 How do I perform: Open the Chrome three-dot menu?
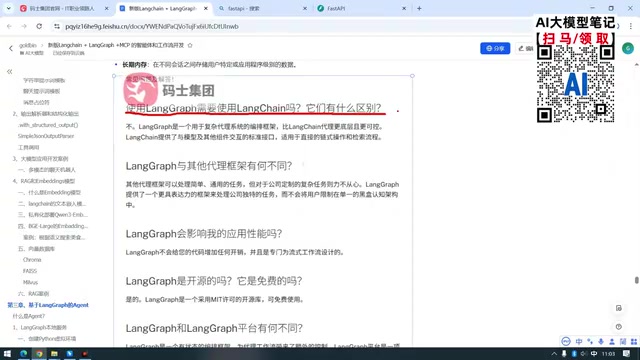(631, 26)
